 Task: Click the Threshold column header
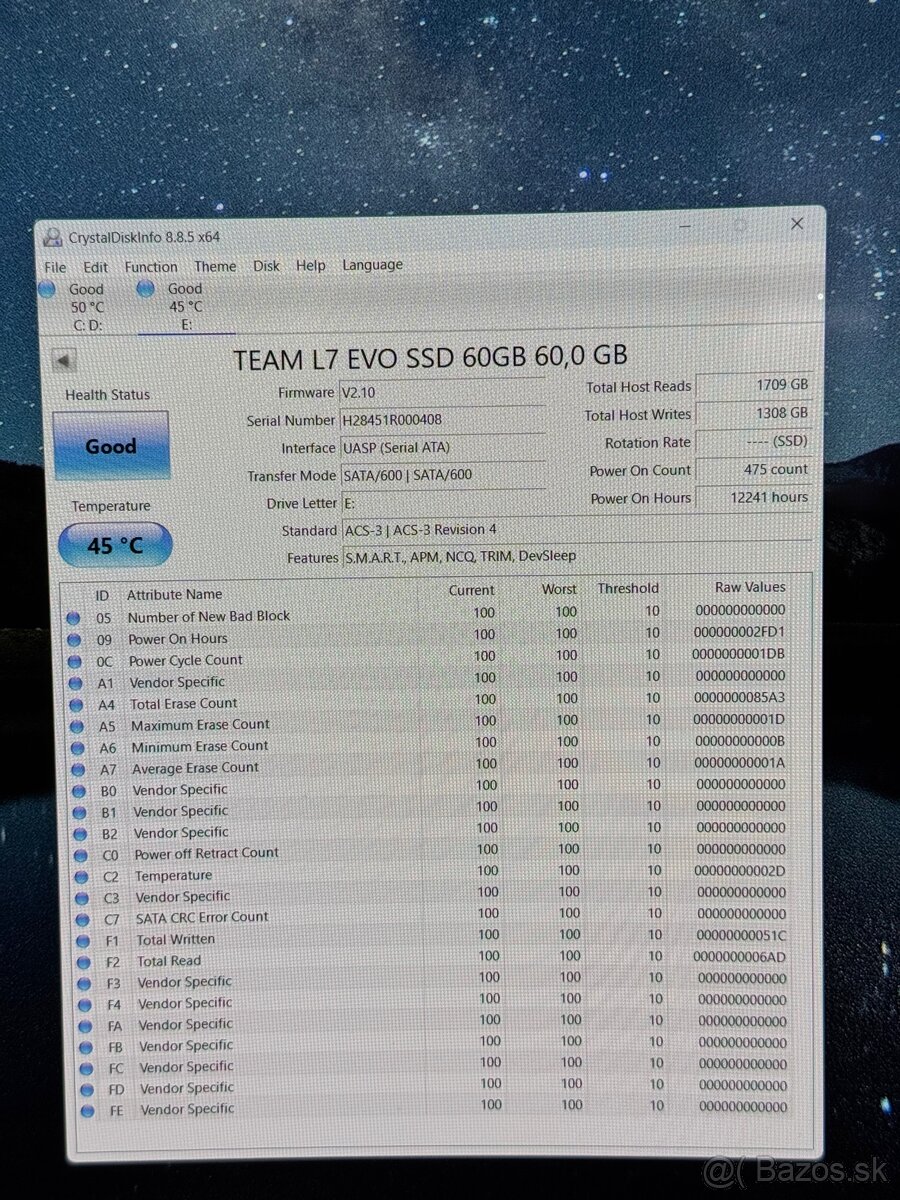tap(628, 589)
